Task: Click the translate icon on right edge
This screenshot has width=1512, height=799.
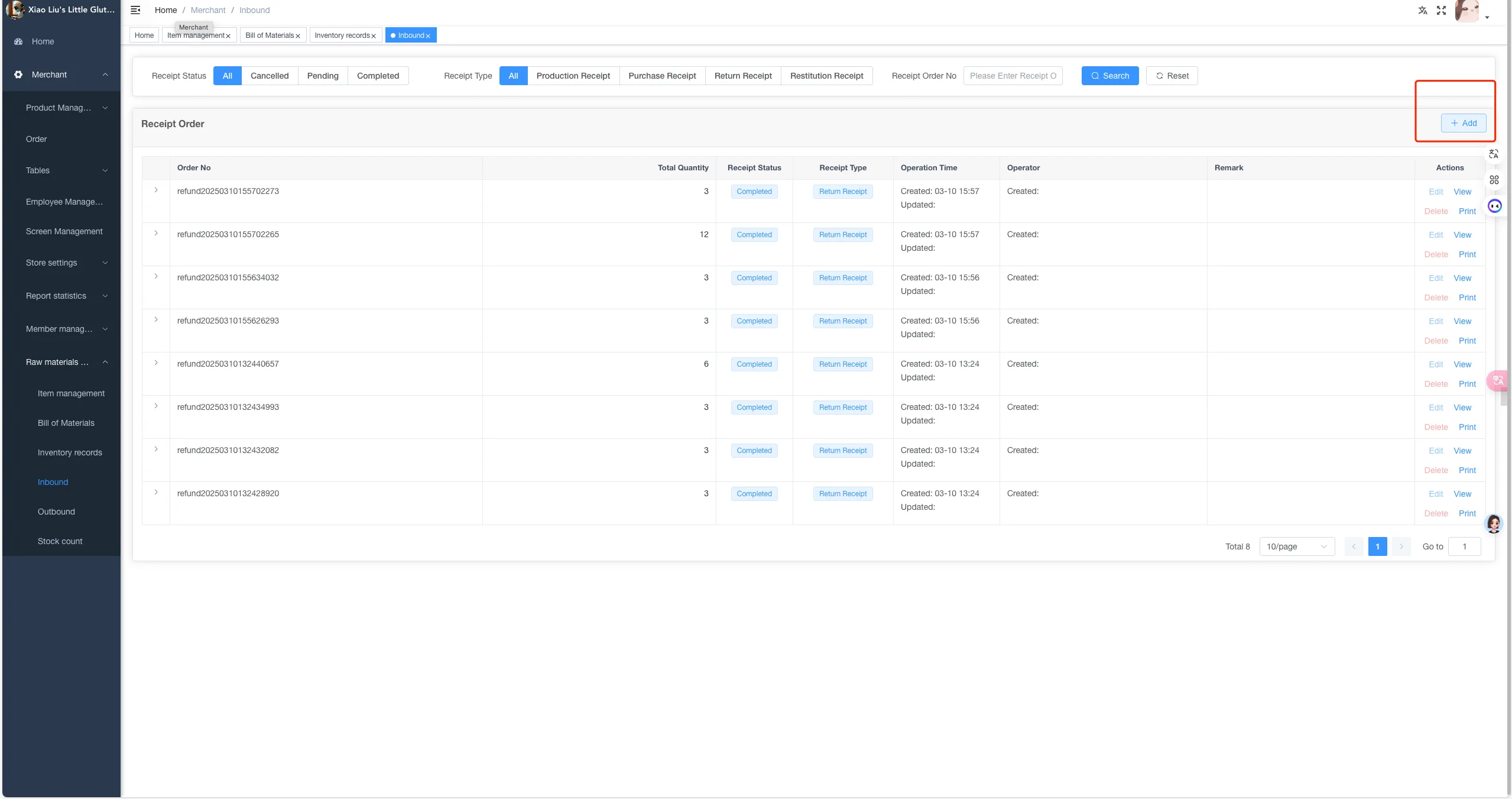Action: (1494, 154)
